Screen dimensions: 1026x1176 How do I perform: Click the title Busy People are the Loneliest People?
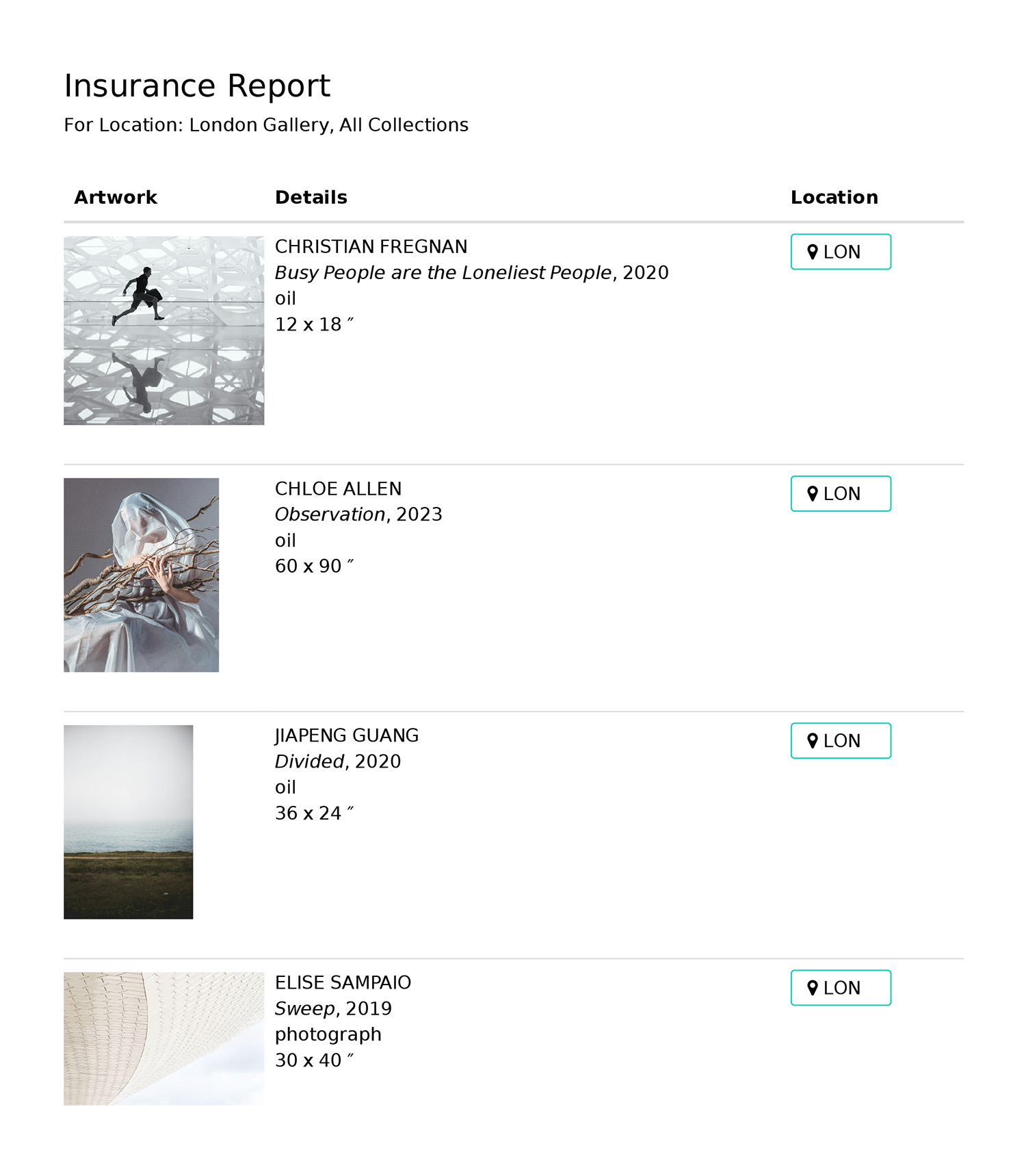pyautogui.click(x=443, y=273)
